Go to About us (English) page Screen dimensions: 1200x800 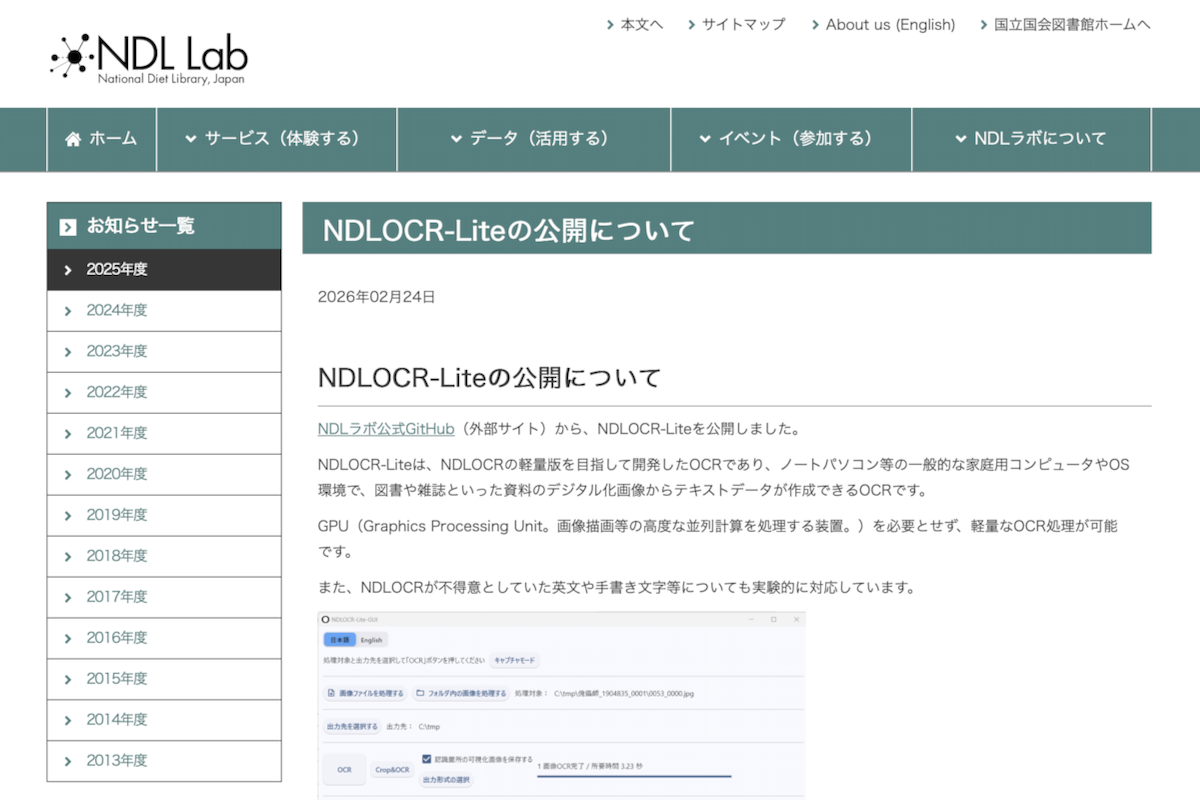coord(890,25)
